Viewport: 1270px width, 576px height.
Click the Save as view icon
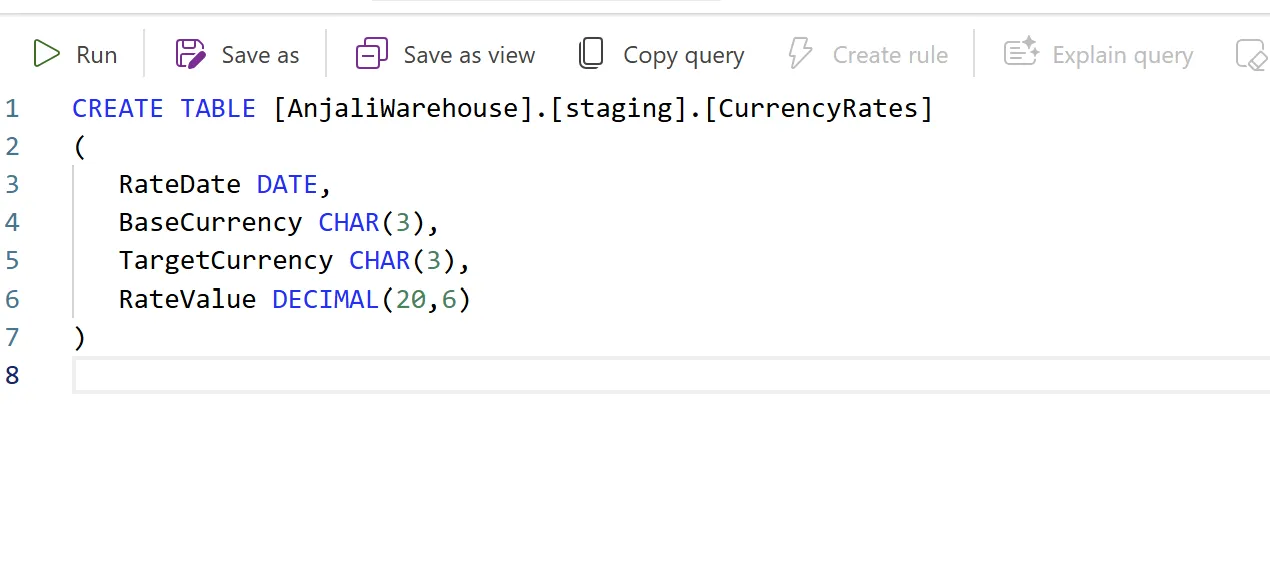pyautogui.click(x=372, y=54)
